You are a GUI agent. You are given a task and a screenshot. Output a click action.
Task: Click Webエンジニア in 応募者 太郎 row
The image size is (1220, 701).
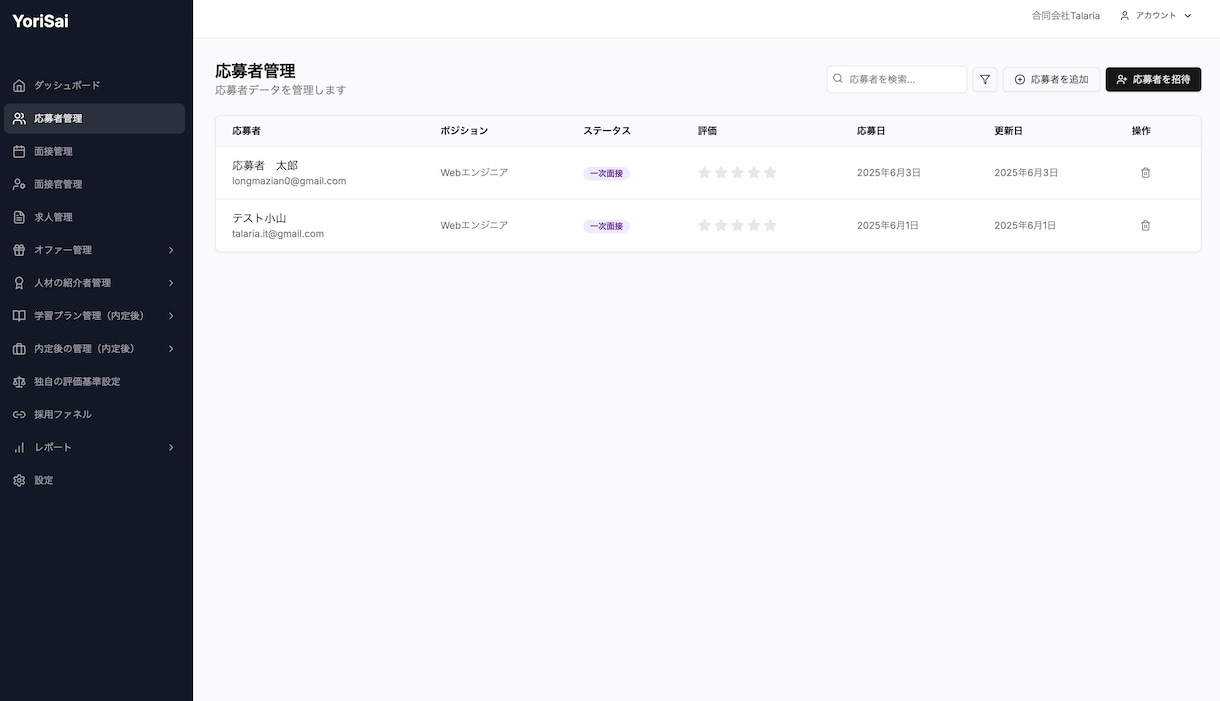coord(474,173)
